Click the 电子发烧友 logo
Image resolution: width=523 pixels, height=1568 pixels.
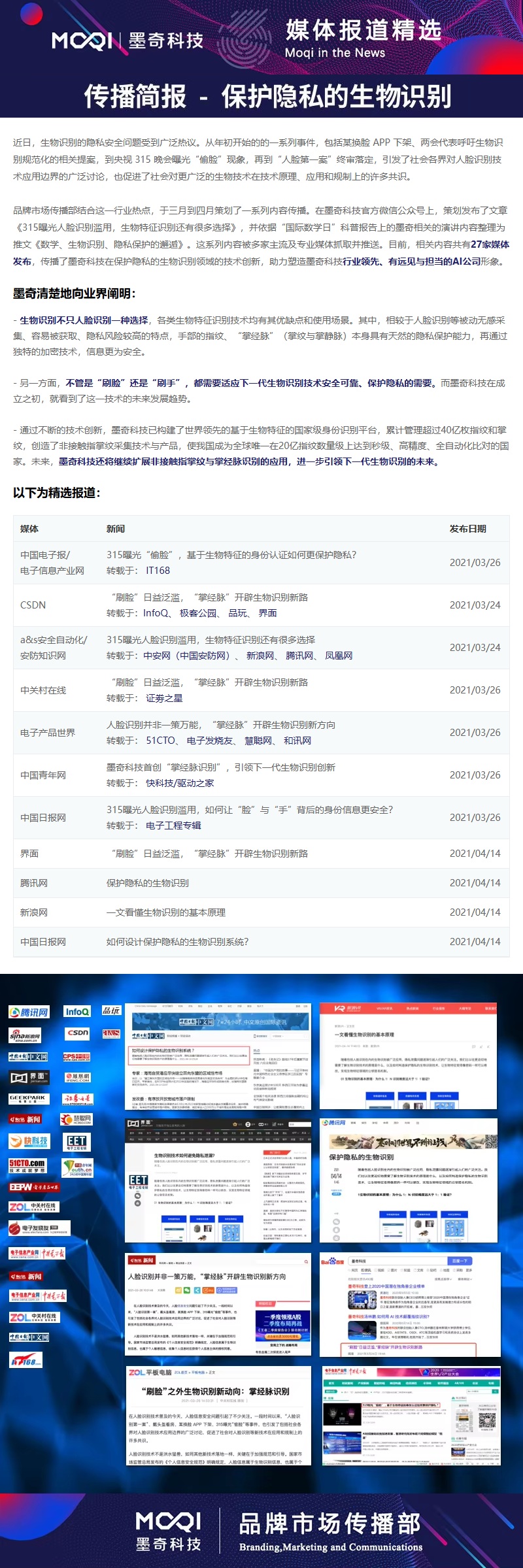[x=39, y=1229]
